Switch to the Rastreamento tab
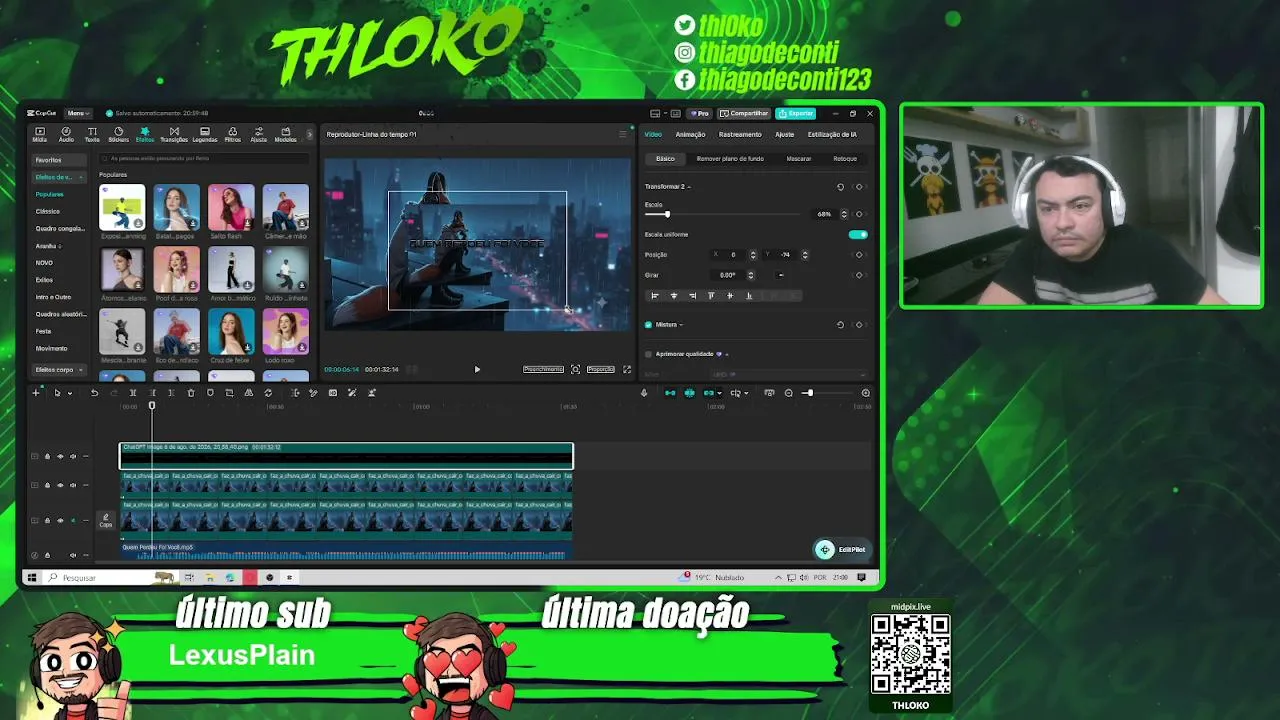Viewport: 1280px width, 720px height. coord(740,134)
